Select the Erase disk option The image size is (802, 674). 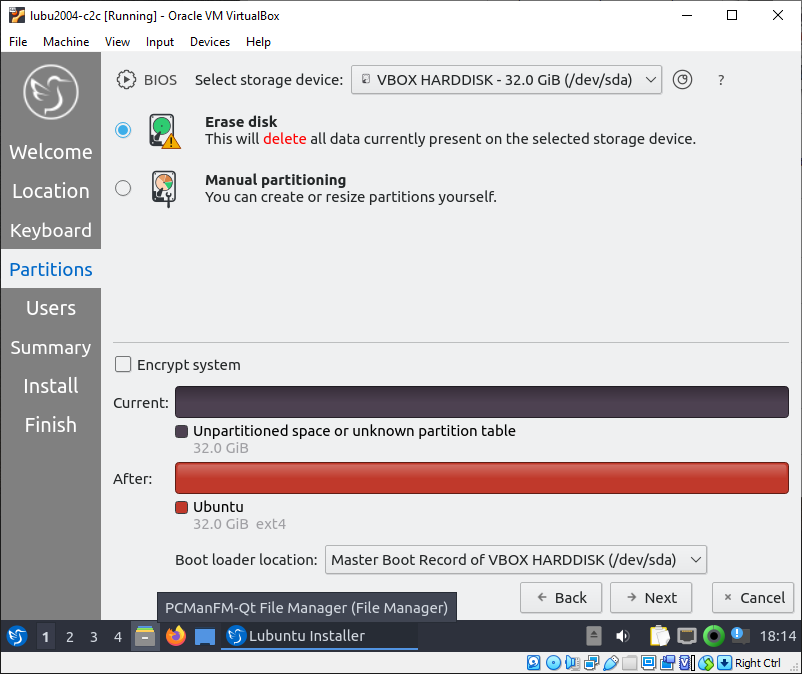[122, 129]
